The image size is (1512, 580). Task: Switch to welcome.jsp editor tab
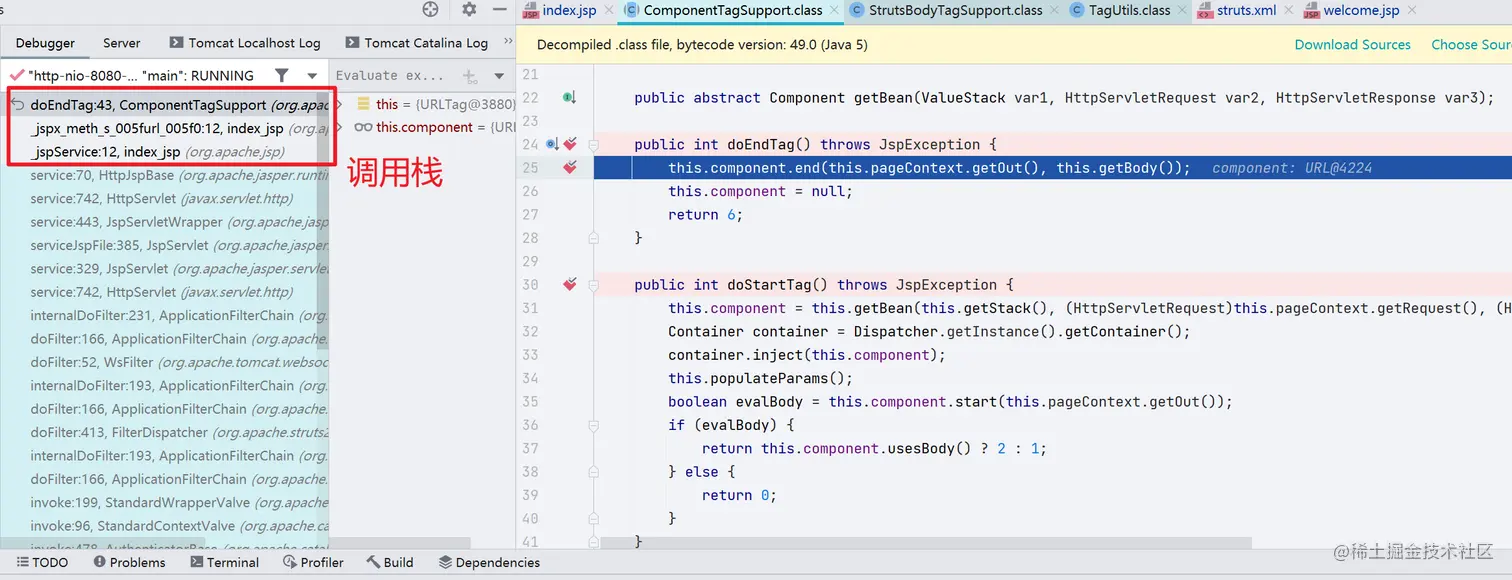[1351, 10]
